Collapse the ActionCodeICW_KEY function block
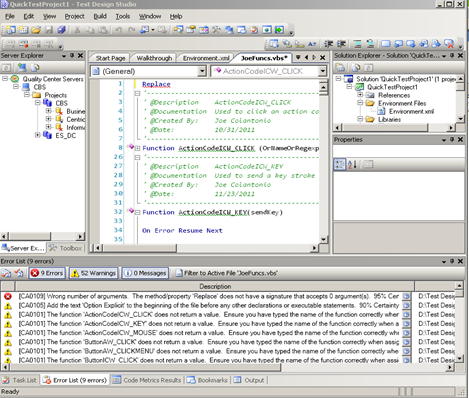The image size is (469, 398). pyautogui.click(x=137, y=212)
